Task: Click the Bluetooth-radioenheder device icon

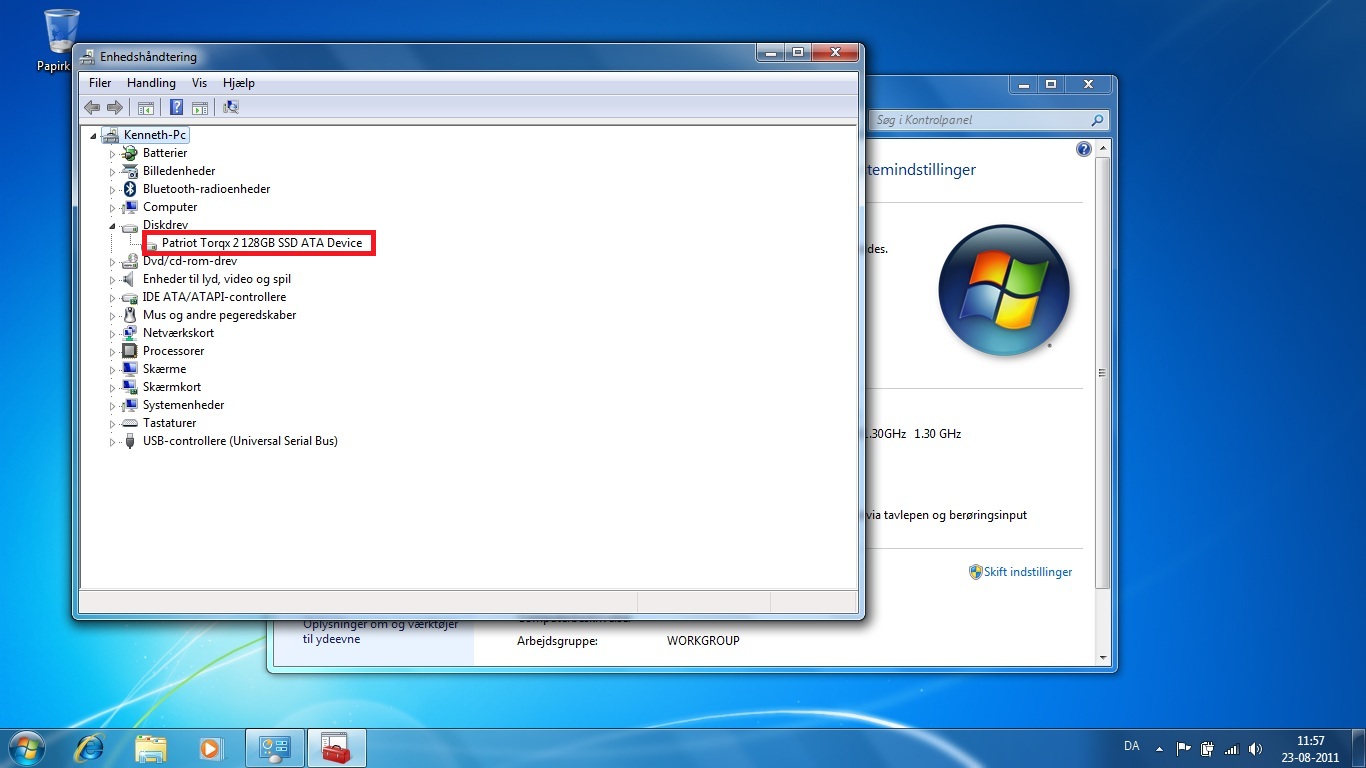Action: [x=129, y=189]
